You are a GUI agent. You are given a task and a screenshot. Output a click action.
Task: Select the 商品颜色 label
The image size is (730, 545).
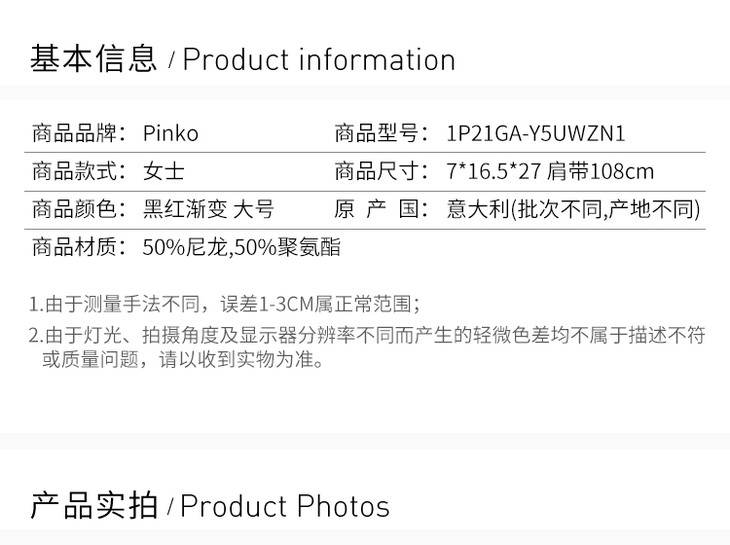[x=80, y=210]
